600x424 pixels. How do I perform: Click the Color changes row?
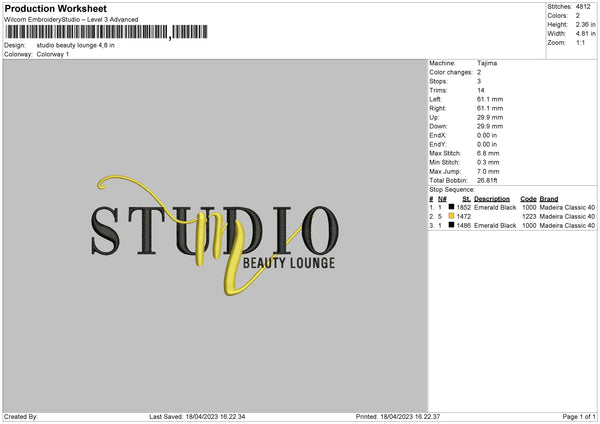click(x=455, y=72)
